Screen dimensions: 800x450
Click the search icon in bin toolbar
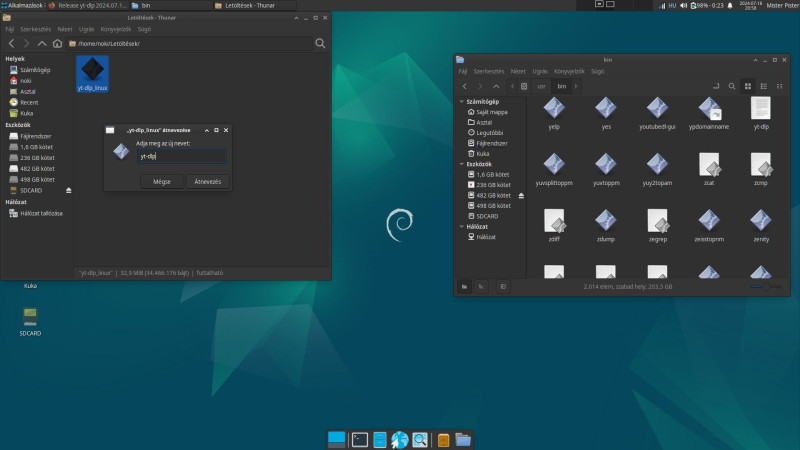point(733,86)
